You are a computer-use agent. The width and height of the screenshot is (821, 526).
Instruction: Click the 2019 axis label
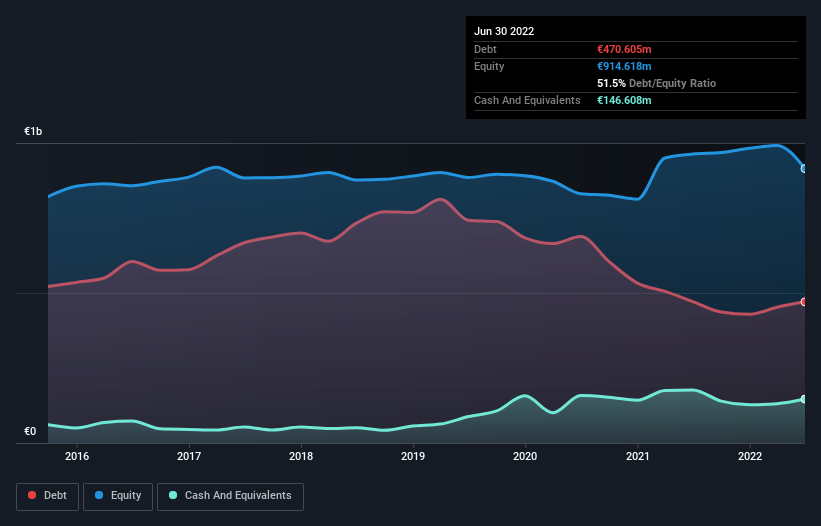click(x=413, y=456)
